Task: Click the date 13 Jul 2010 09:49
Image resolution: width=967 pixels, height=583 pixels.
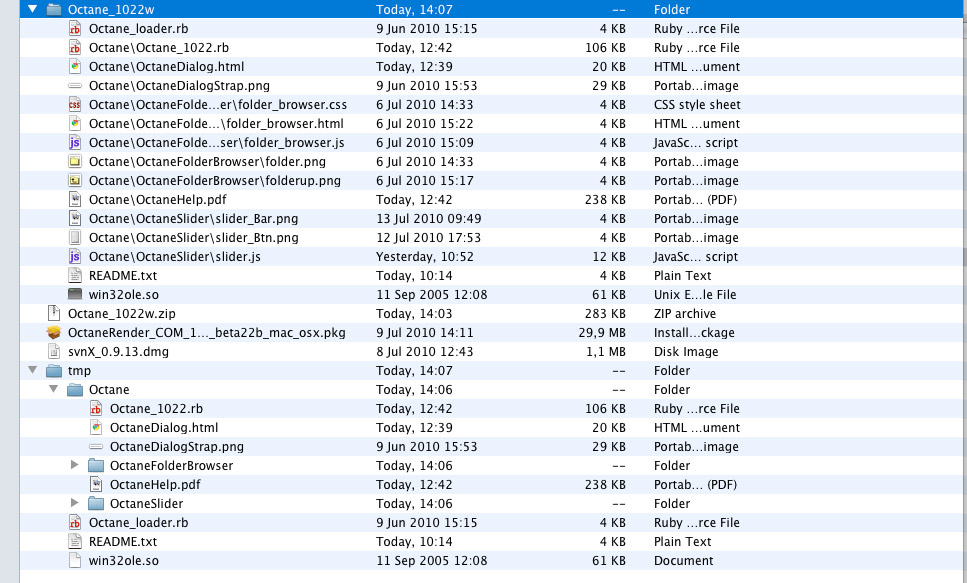Action: pos(429,218)
